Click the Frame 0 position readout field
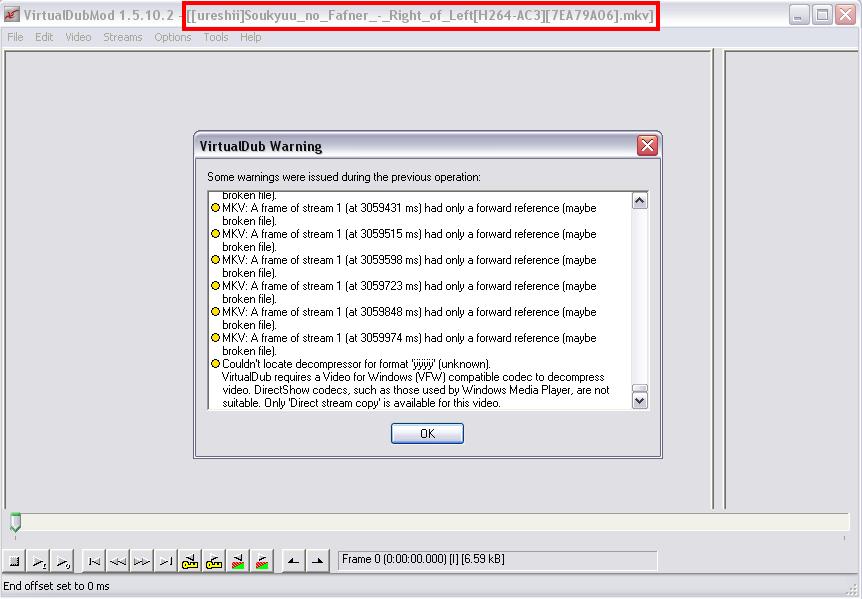The height and width of the screenshot is (599, 862). [x=498, y=560]
